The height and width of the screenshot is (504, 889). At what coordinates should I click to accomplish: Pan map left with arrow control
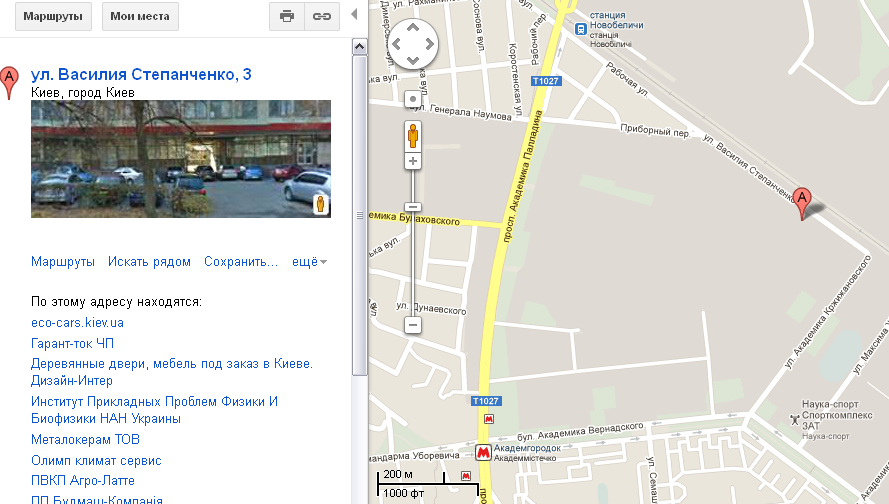tap(396, 44)
